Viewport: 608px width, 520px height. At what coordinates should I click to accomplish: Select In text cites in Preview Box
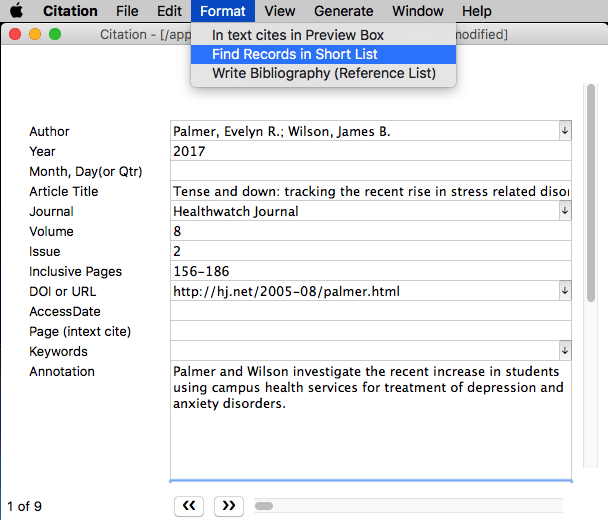(297, 35)
